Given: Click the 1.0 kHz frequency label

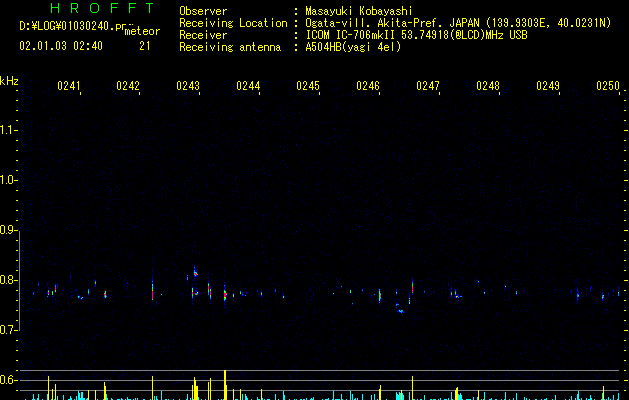Looking at the screenshot, I should click(8, 180).
